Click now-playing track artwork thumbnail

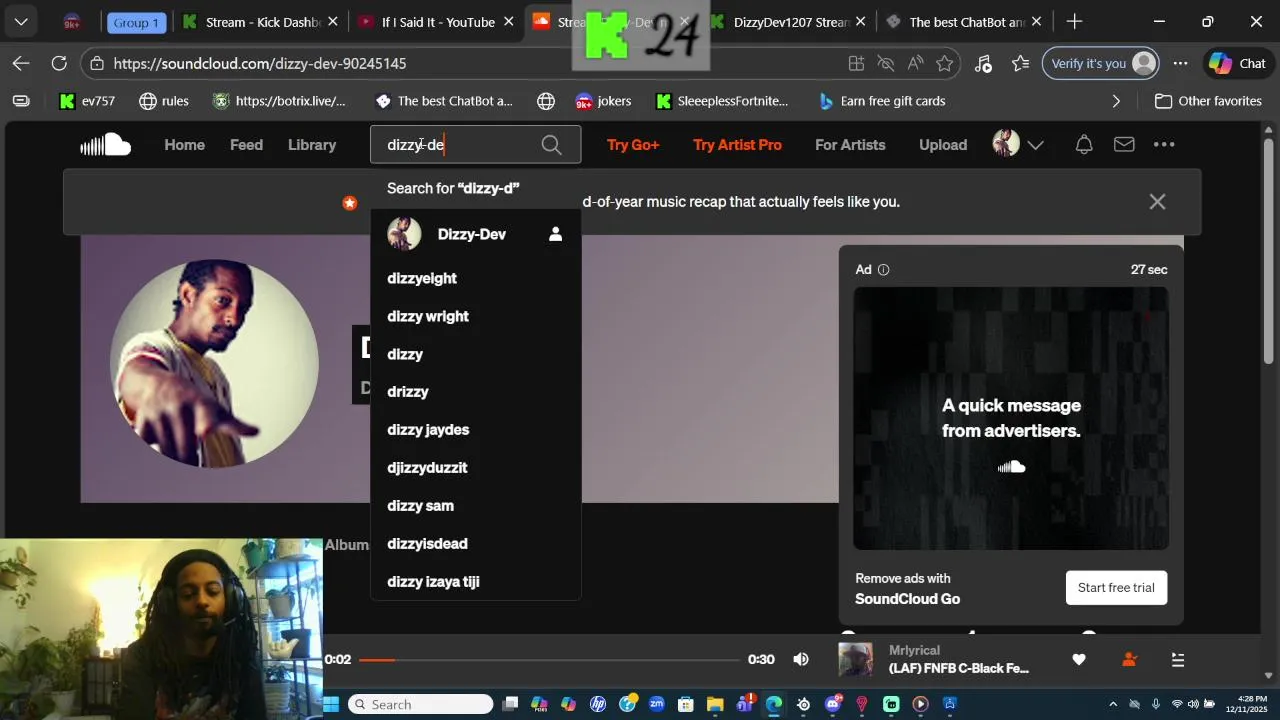855,660
